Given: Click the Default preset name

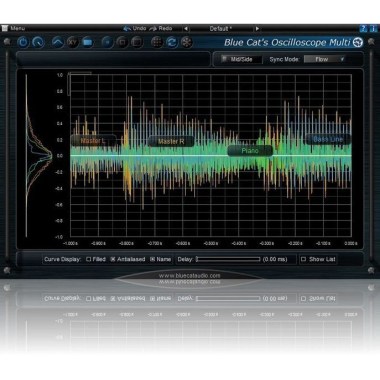Looking at the screenshot, I should click(221, 29).
